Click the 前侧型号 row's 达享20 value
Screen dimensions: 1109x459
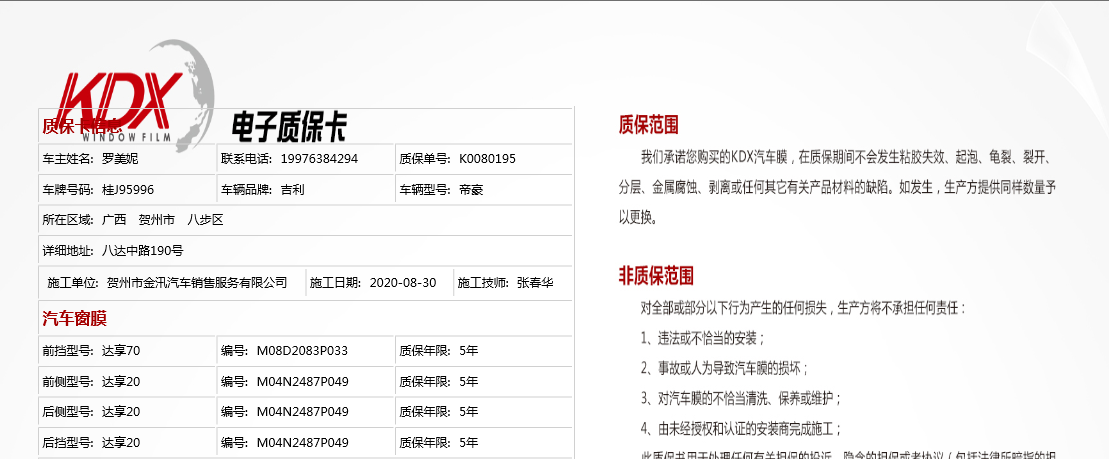pyautogui.click(x=121, y=381)
